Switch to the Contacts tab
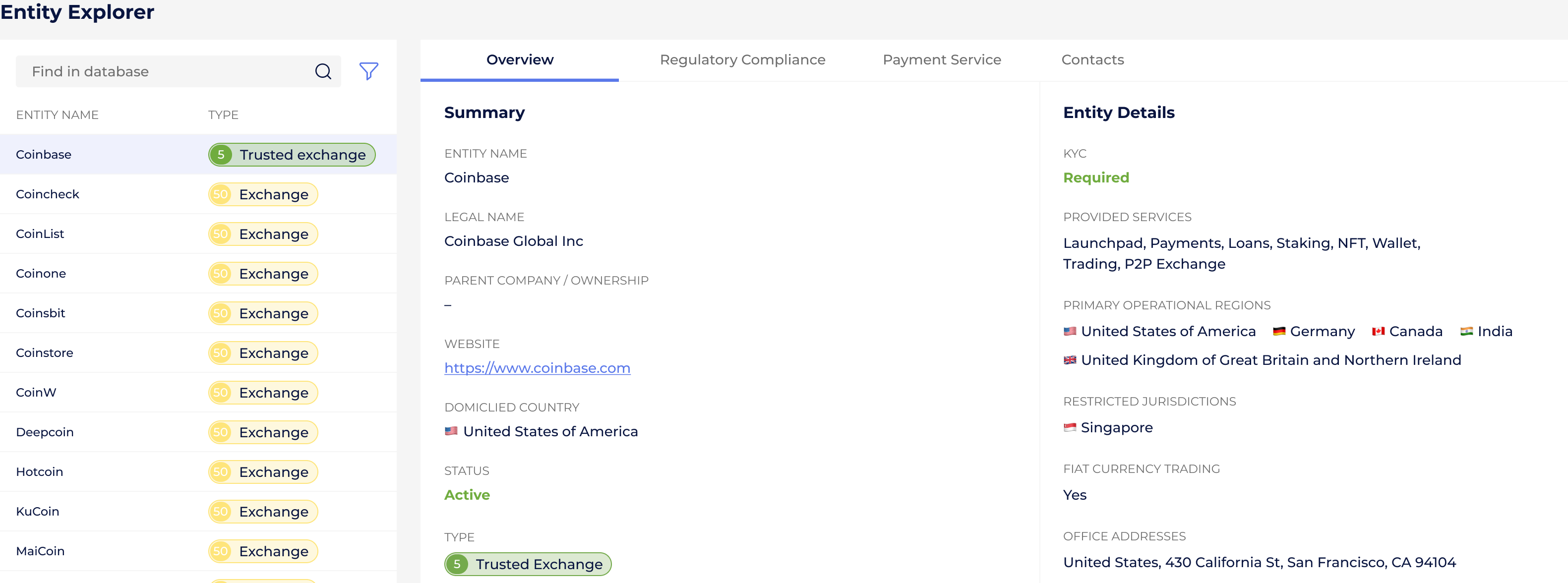This screenshot has height=583, width=1568. 1092,59
